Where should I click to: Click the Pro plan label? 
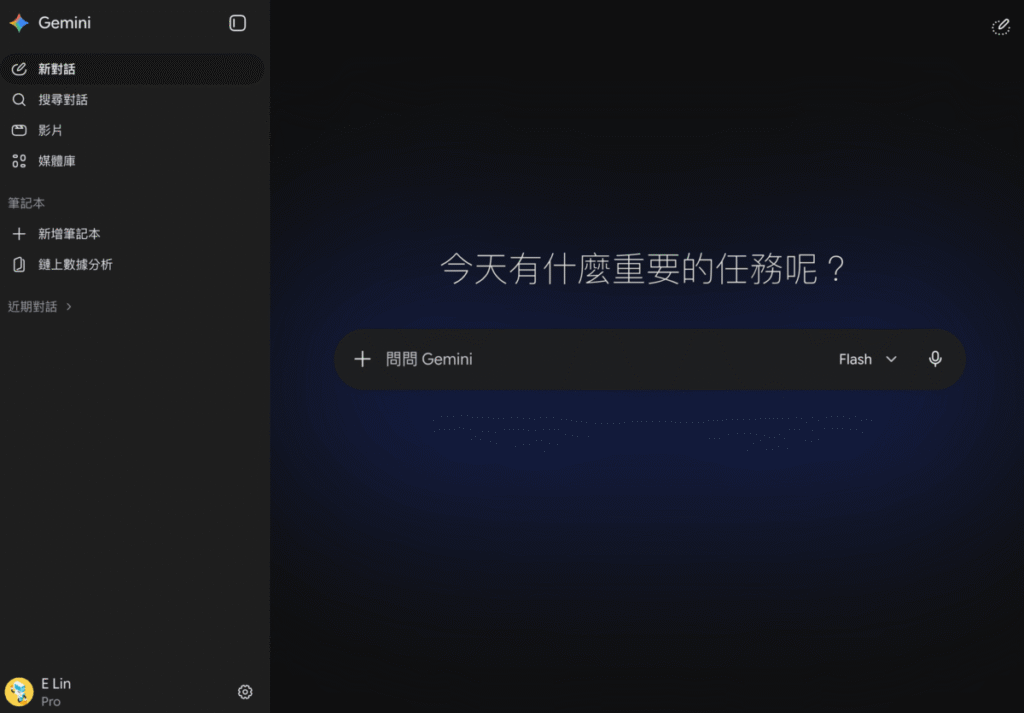(51, 701)
